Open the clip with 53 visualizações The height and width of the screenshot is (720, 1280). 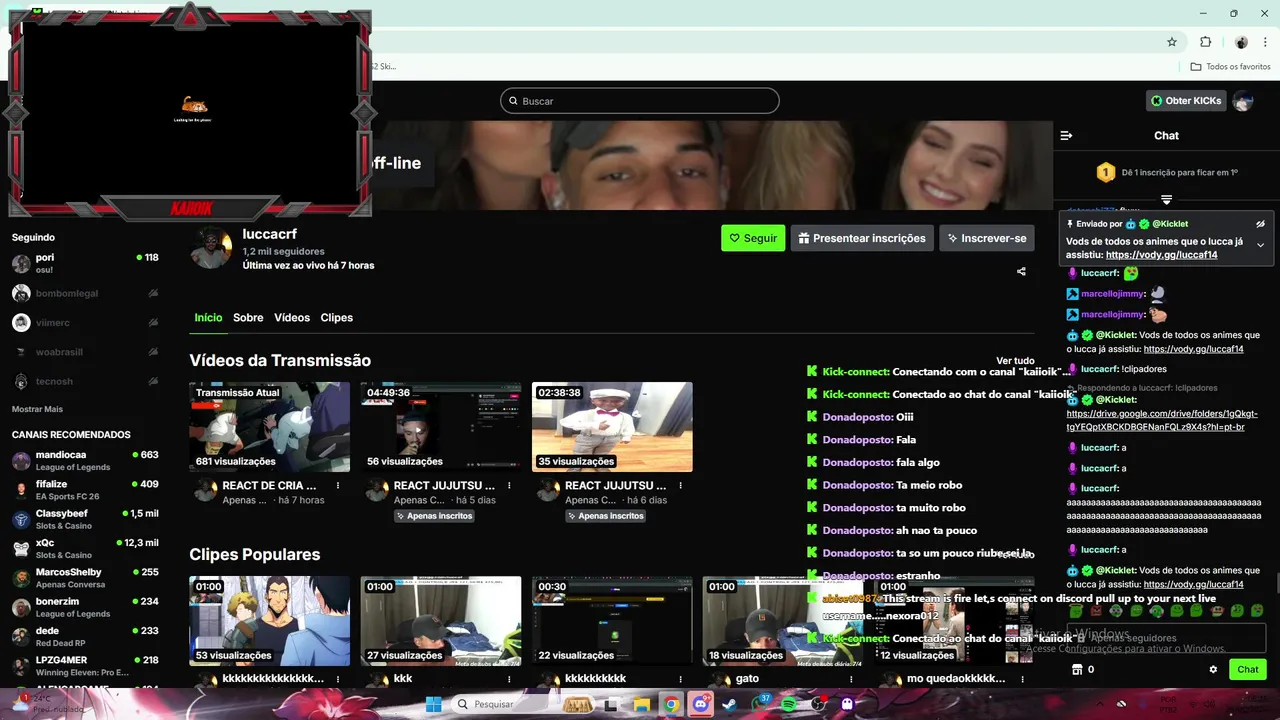(270, 621)
